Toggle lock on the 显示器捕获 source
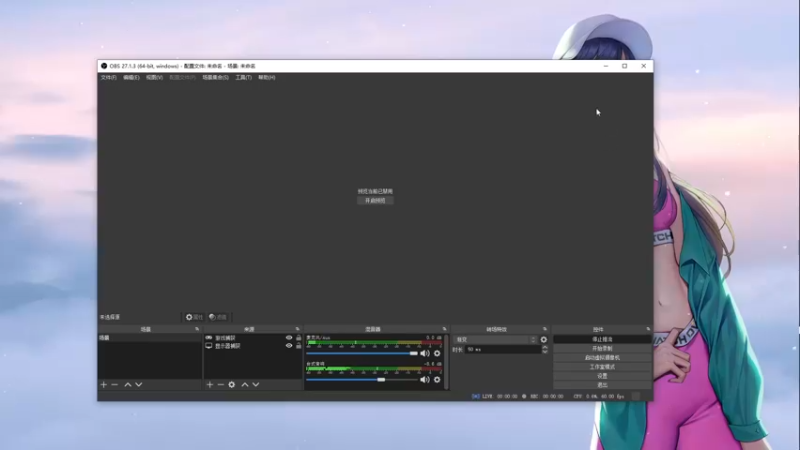800x450 pixels. [299, 346]
